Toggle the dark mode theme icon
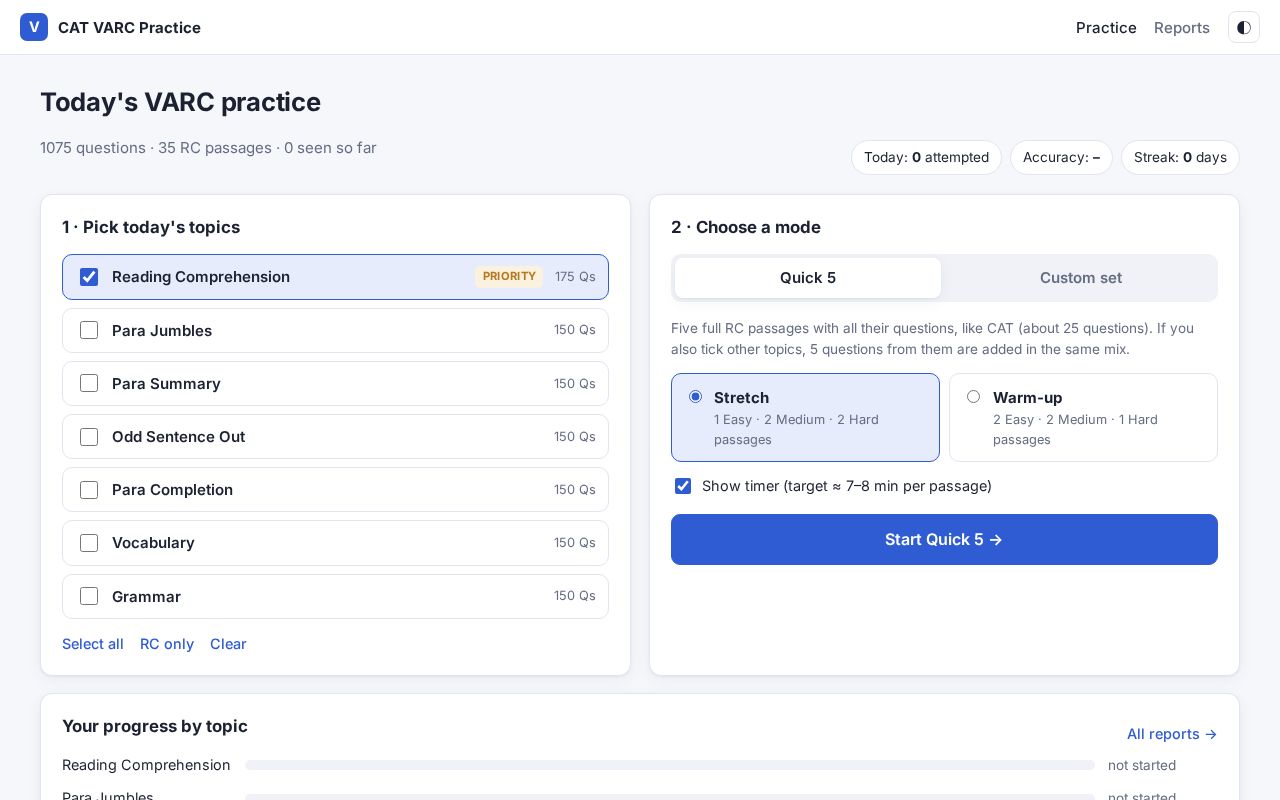The image size is (1280, 800). tap(1244, 27)
